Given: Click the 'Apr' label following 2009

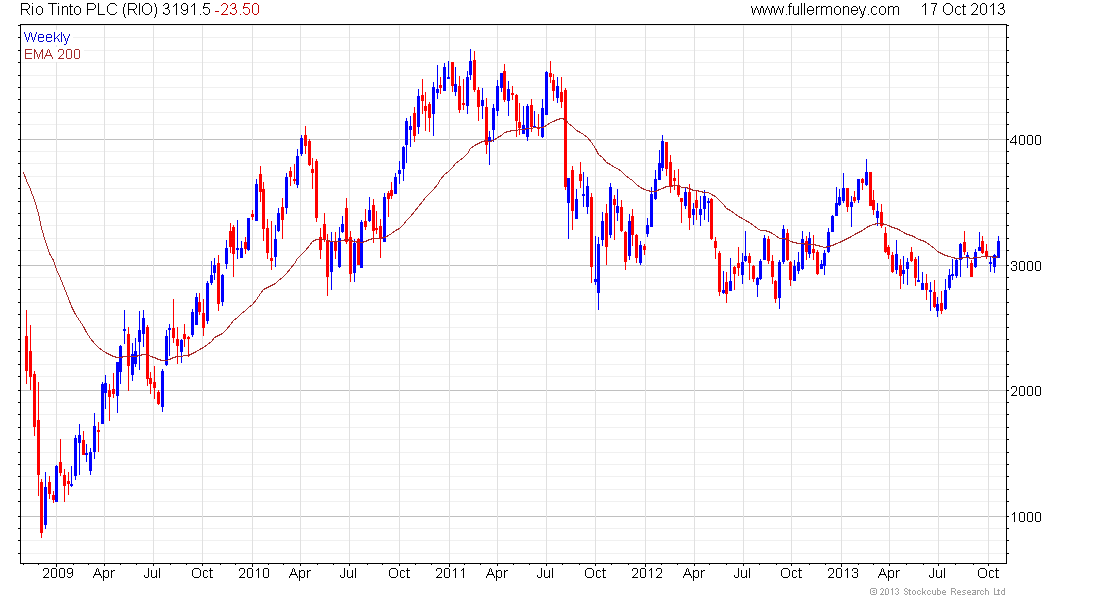Looking at the screenshot, I should click(x=104, y=573).
